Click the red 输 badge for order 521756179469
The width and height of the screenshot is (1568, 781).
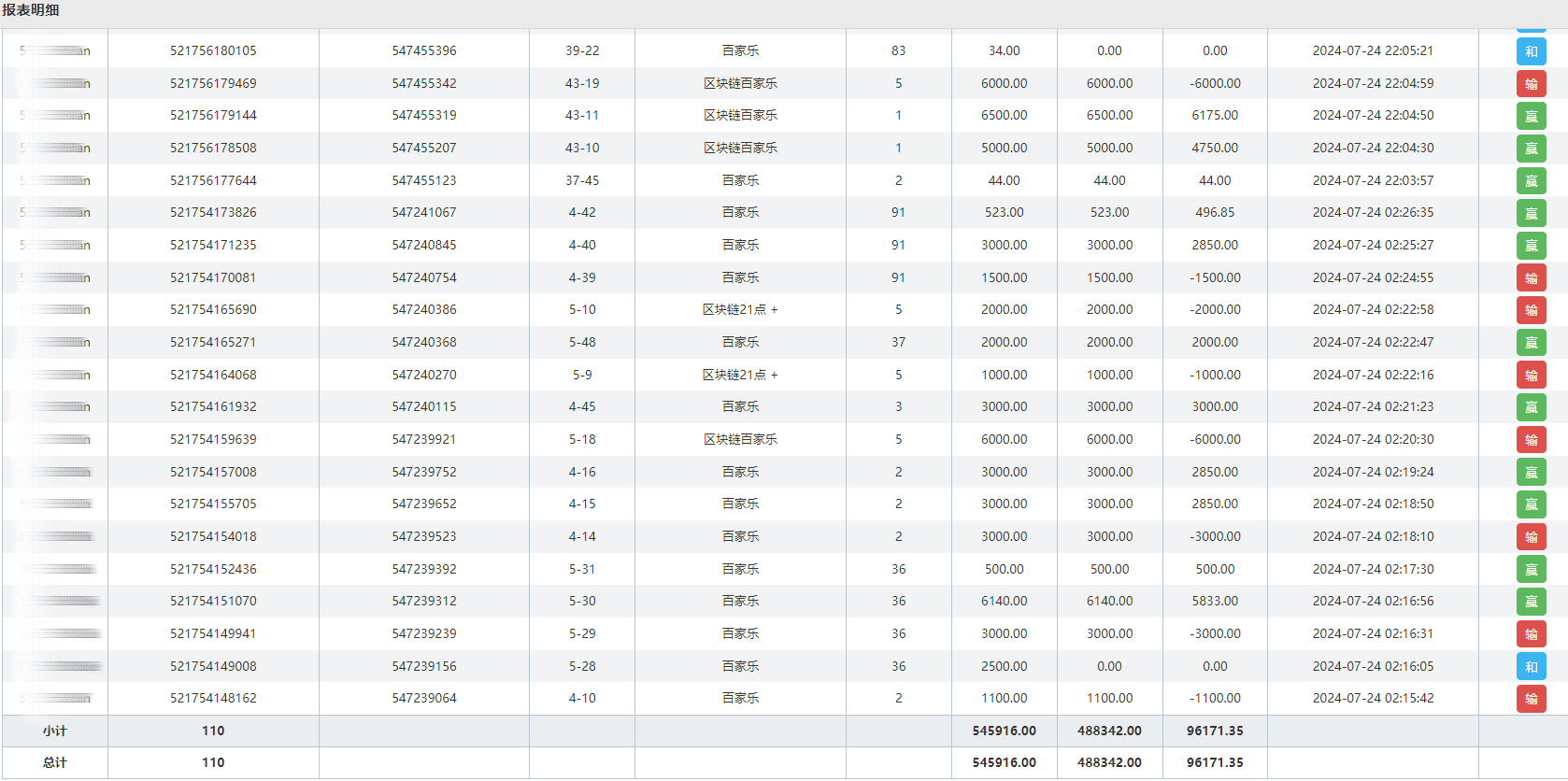click(1531, 84)
